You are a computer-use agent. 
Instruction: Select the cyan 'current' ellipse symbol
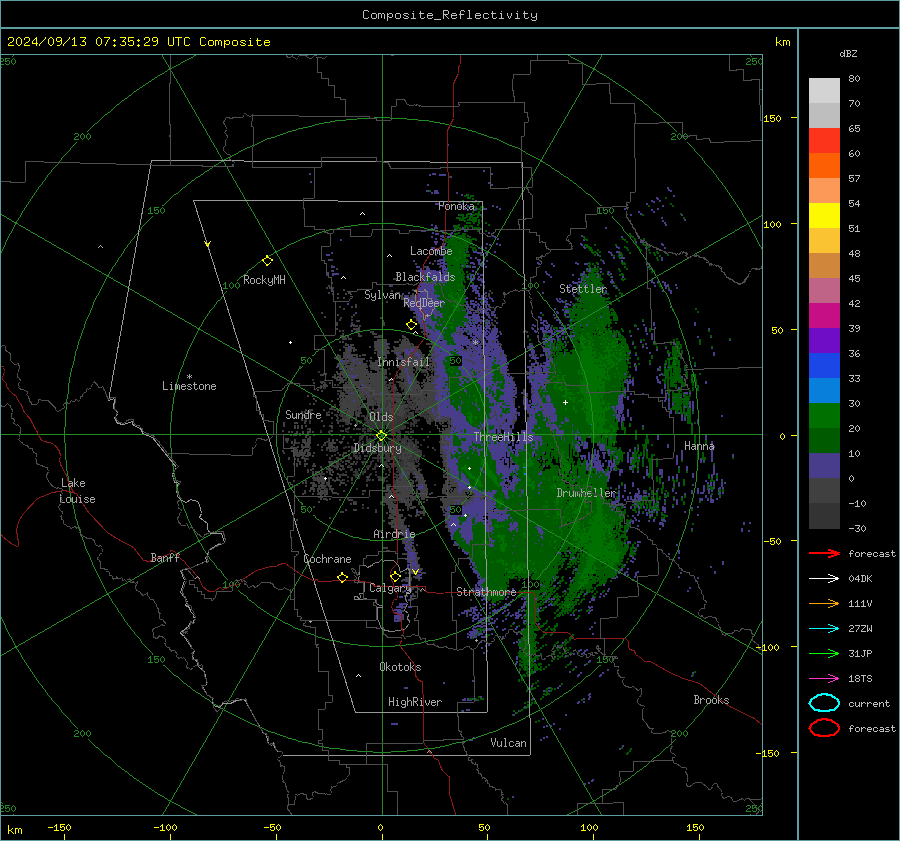pyautogui.click(x=824, y=703)
